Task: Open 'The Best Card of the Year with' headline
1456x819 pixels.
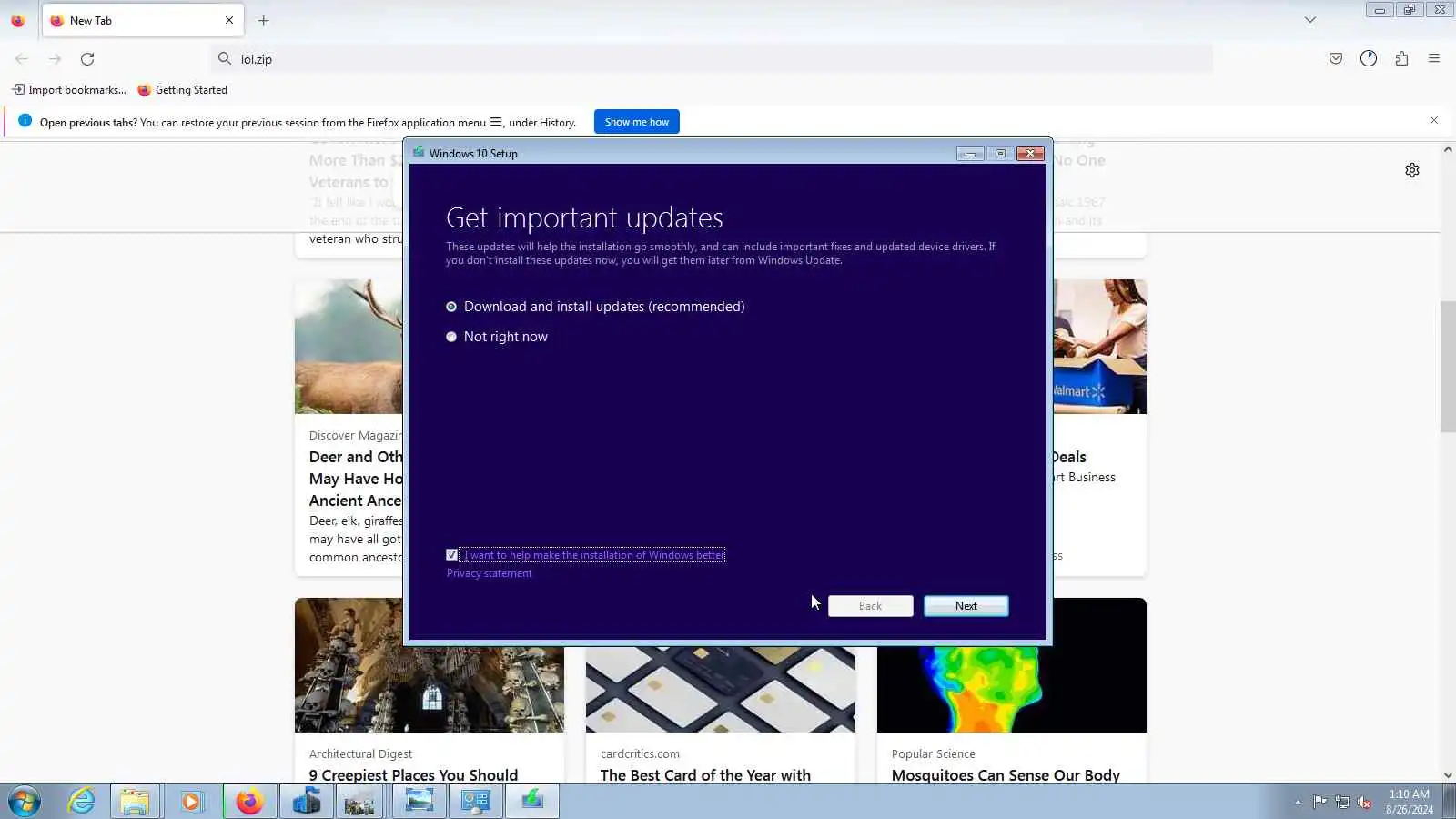Action: 705,775
